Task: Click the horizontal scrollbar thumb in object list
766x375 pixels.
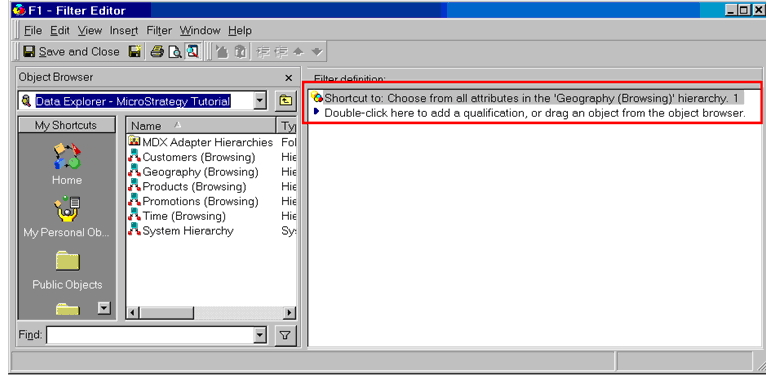Action: click(167, 312)
